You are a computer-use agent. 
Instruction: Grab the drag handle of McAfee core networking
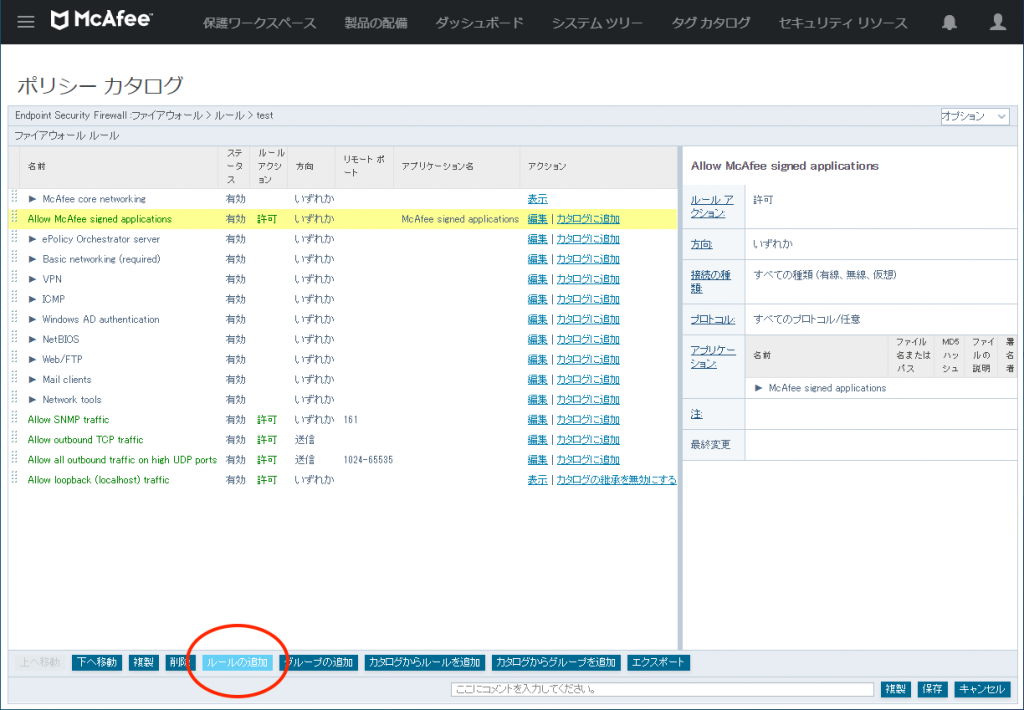14,198
